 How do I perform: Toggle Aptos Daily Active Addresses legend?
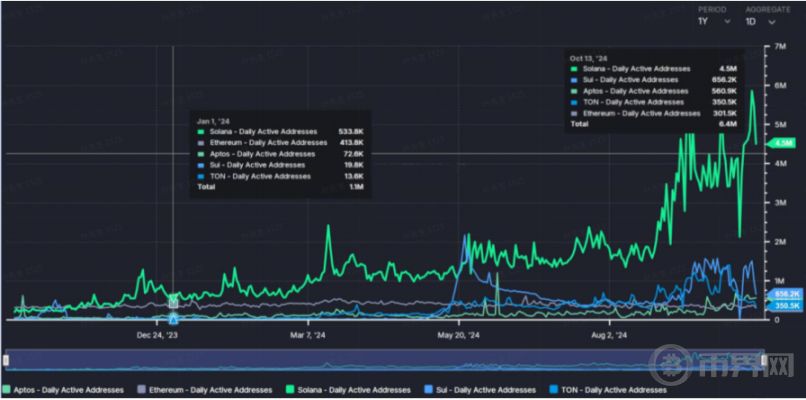(x=63, y=390)
